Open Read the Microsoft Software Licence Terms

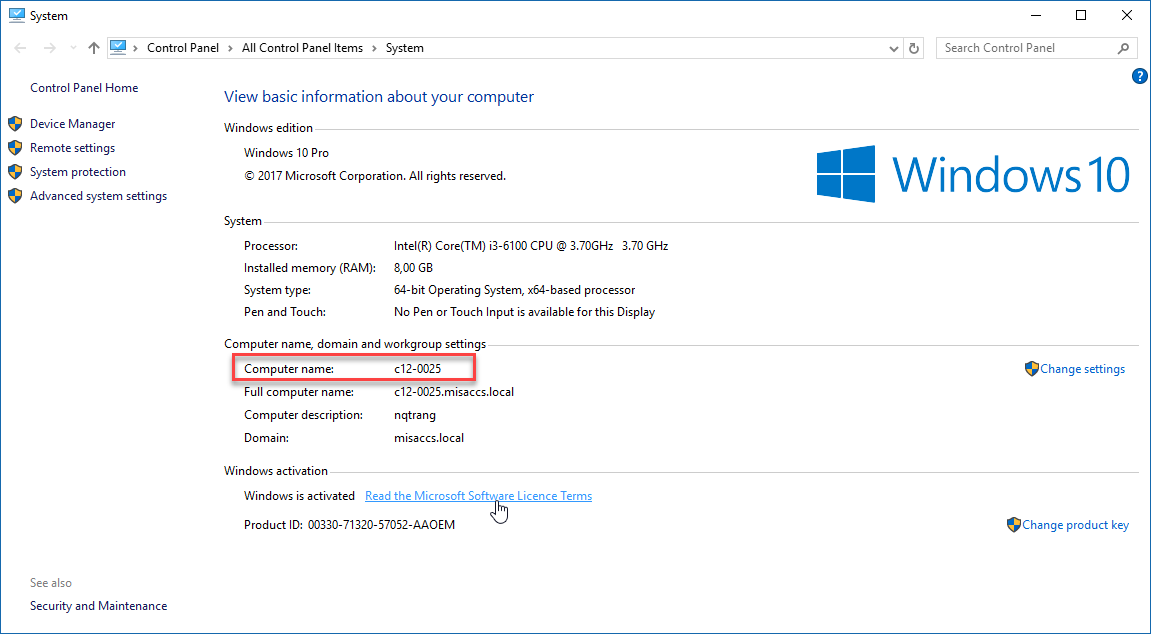pyautogui.click(x=478, y=496)
